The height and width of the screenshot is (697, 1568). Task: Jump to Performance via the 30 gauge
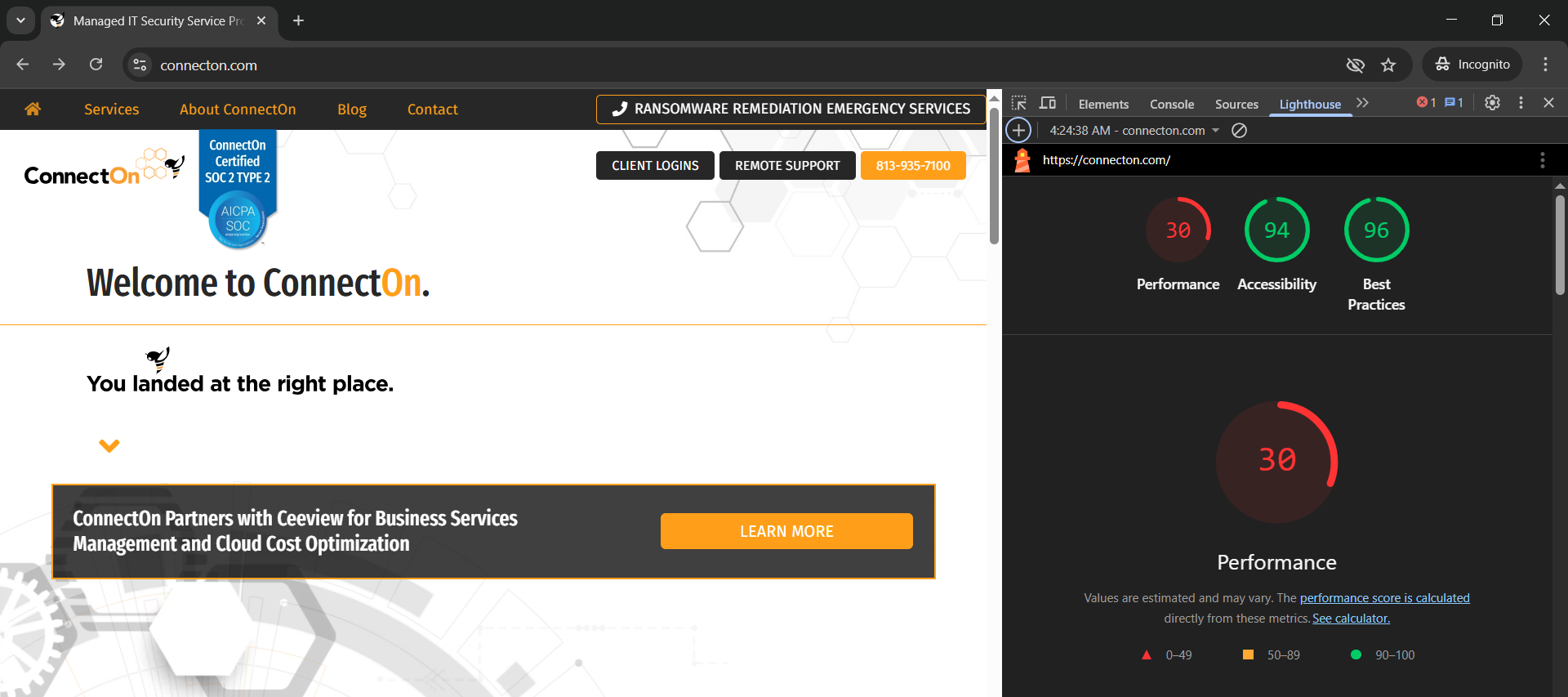click(1178, 230)
